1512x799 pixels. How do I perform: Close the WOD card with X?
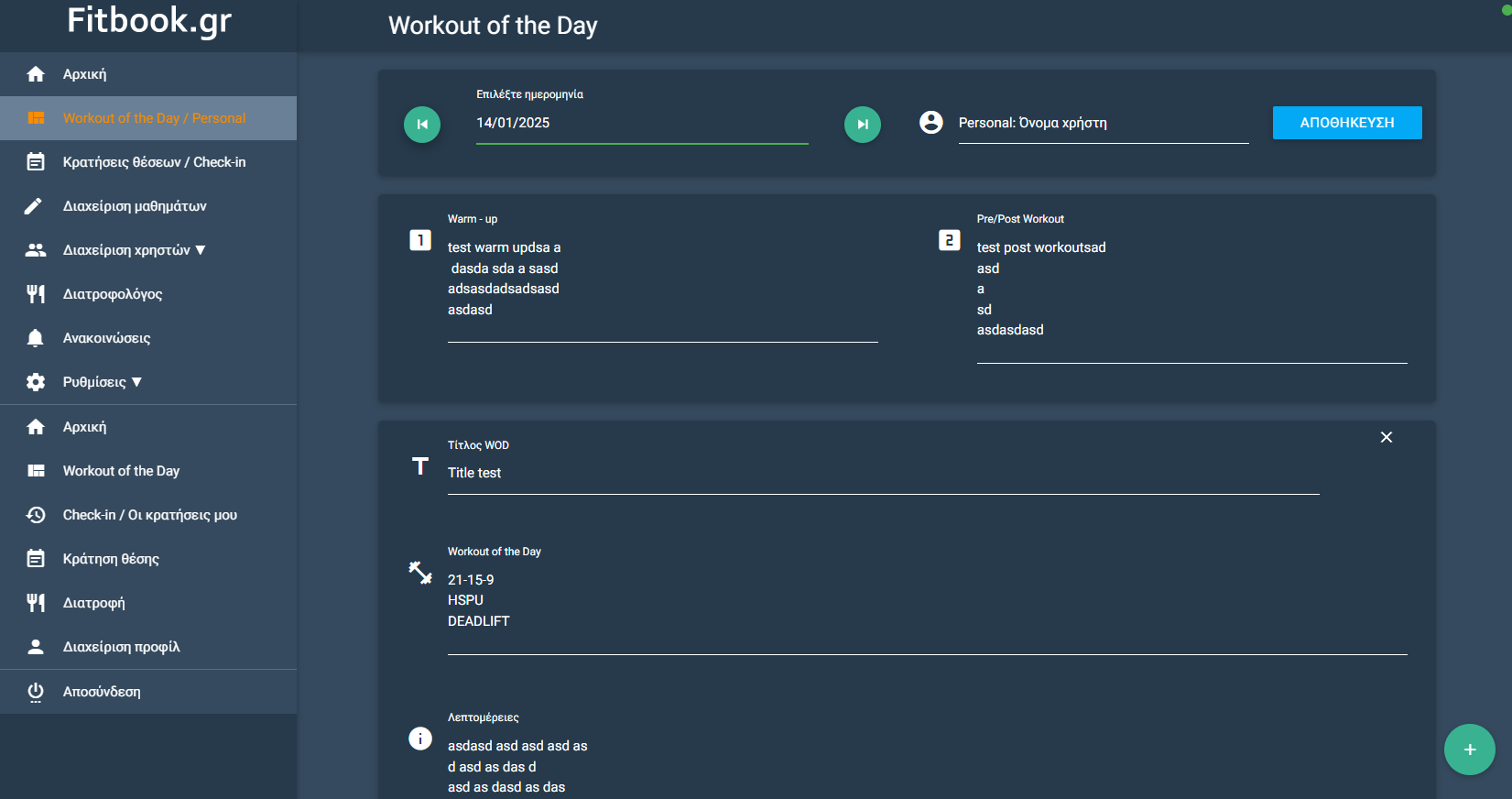coord(1387,437)
